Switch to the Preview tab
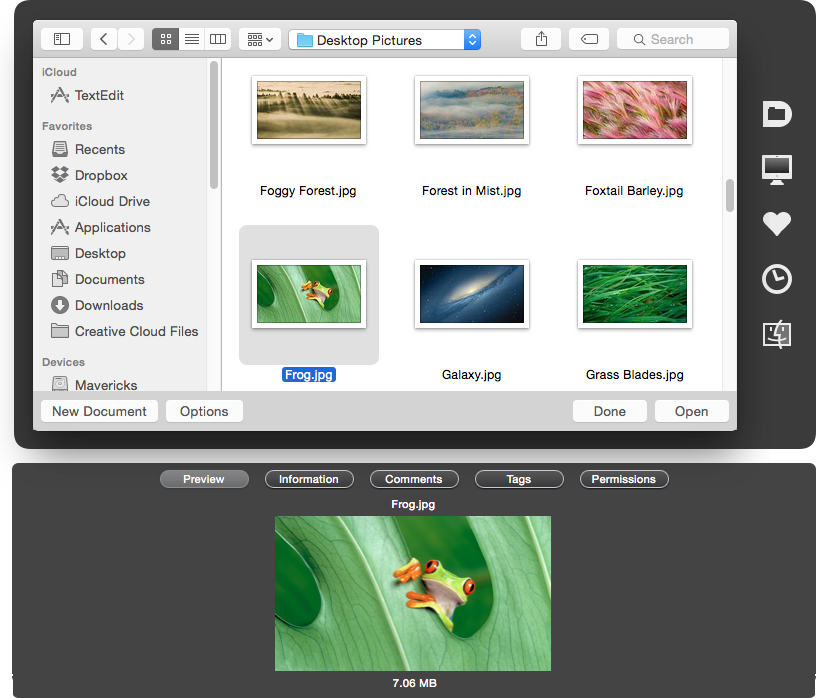The image size is (816, 698). pos(204,479)
